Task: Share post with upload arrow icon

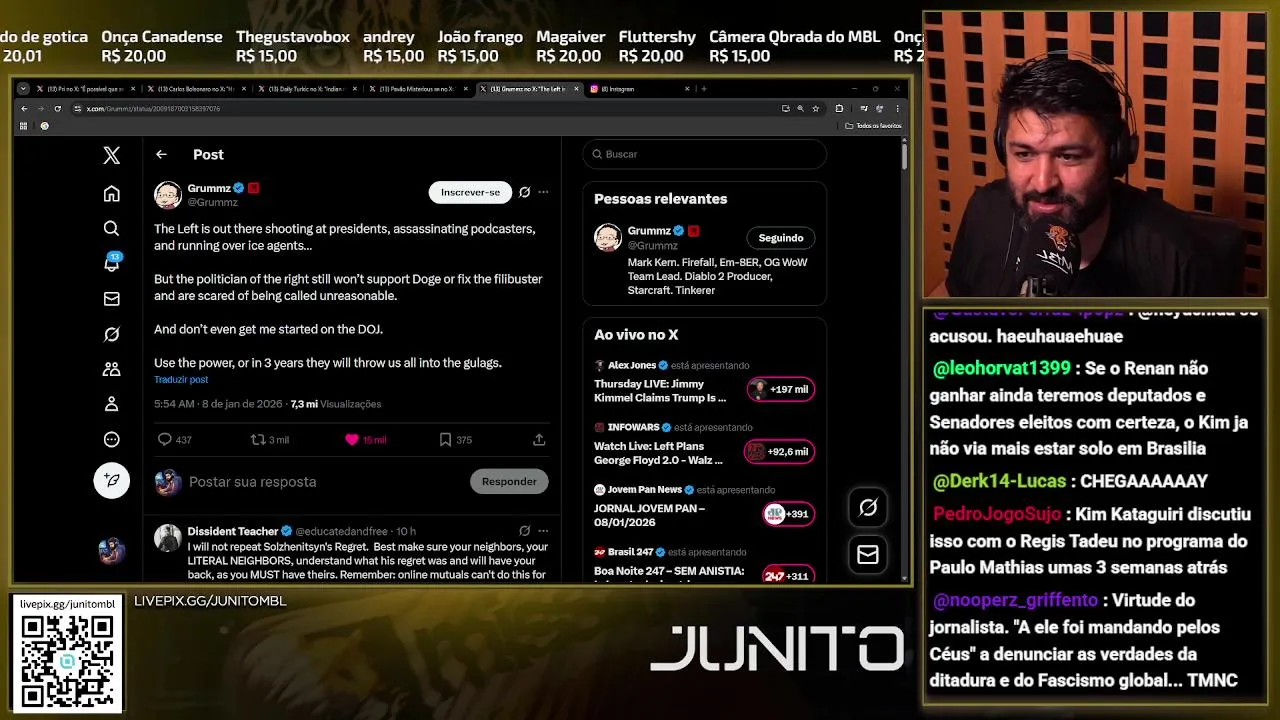Action: [539, 439]
